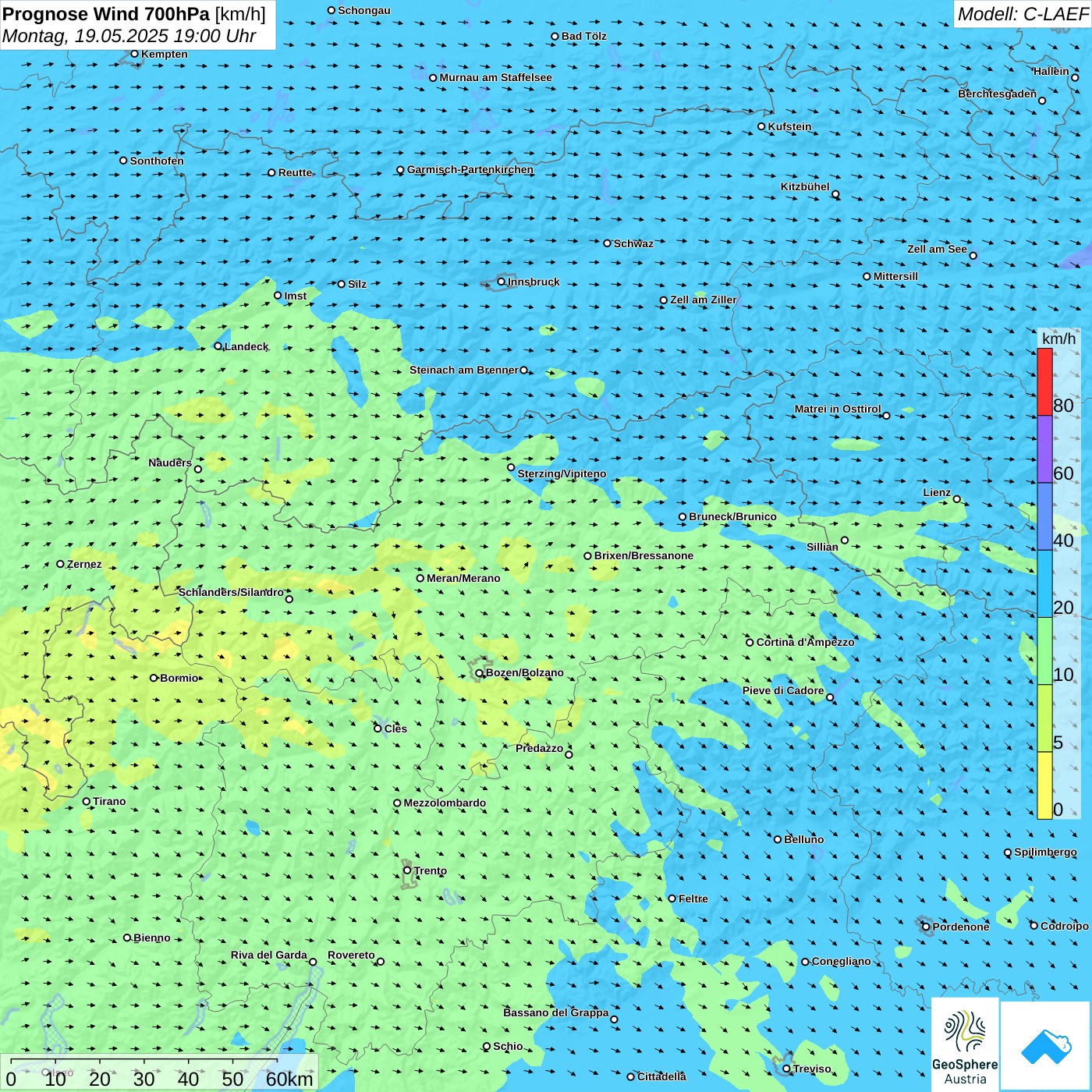Select the Mezzolombardo label
Viewport: 1092px width, 1092px height.
point(445,803)
